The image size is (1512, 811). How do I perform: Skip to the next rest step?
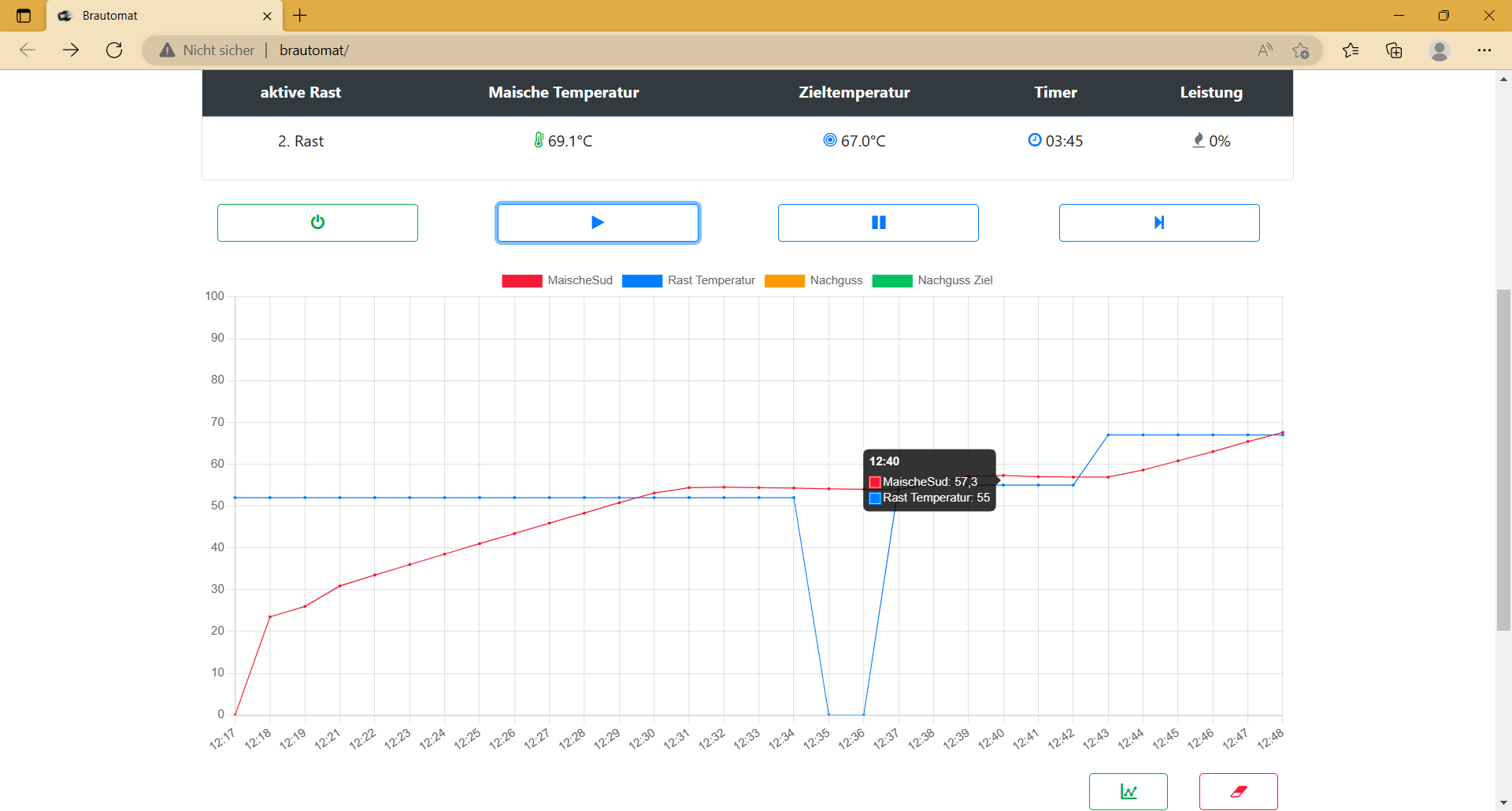[1158, 223]
